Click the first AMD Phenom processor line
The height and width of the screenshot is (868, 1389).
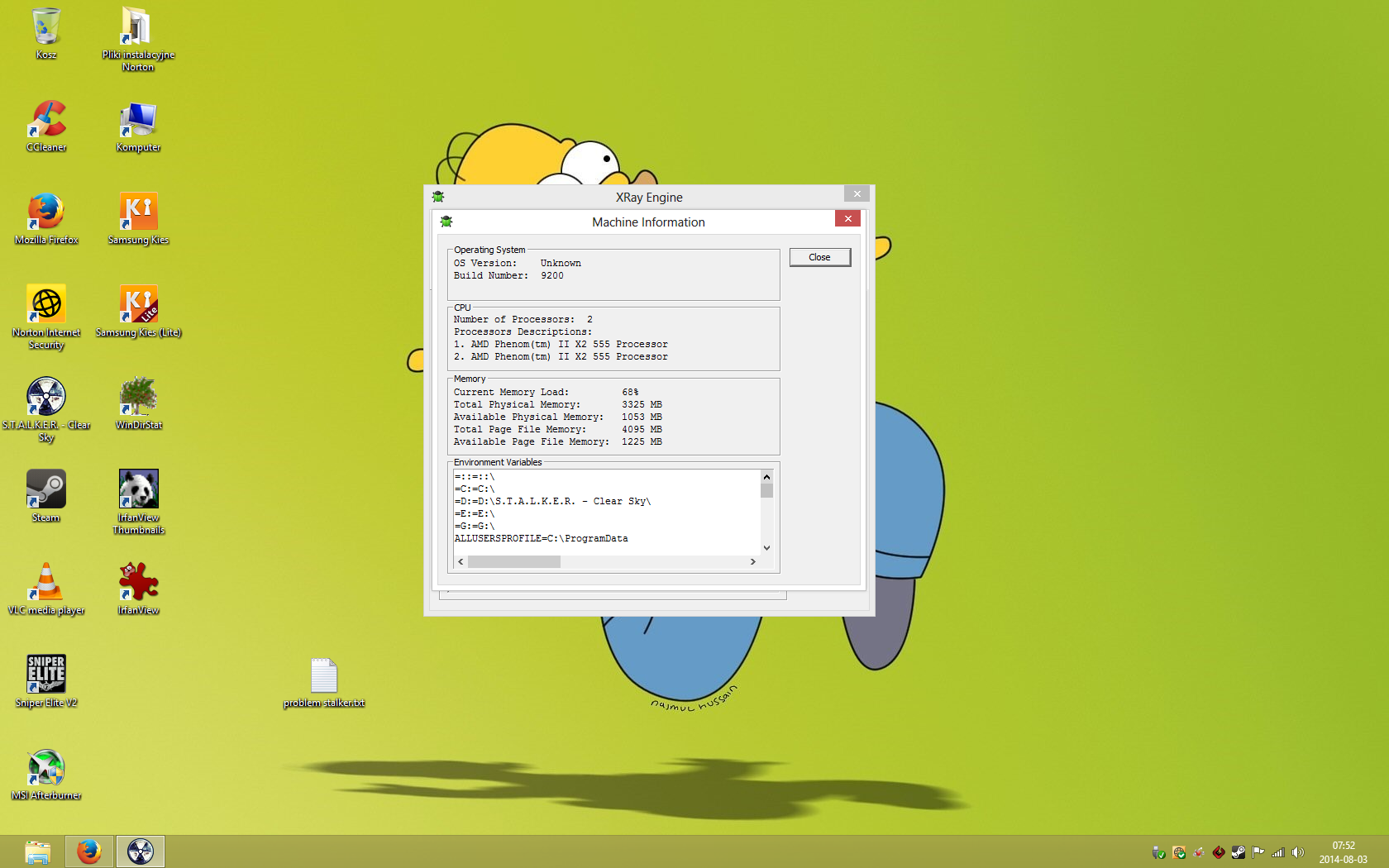coord(561,344)
